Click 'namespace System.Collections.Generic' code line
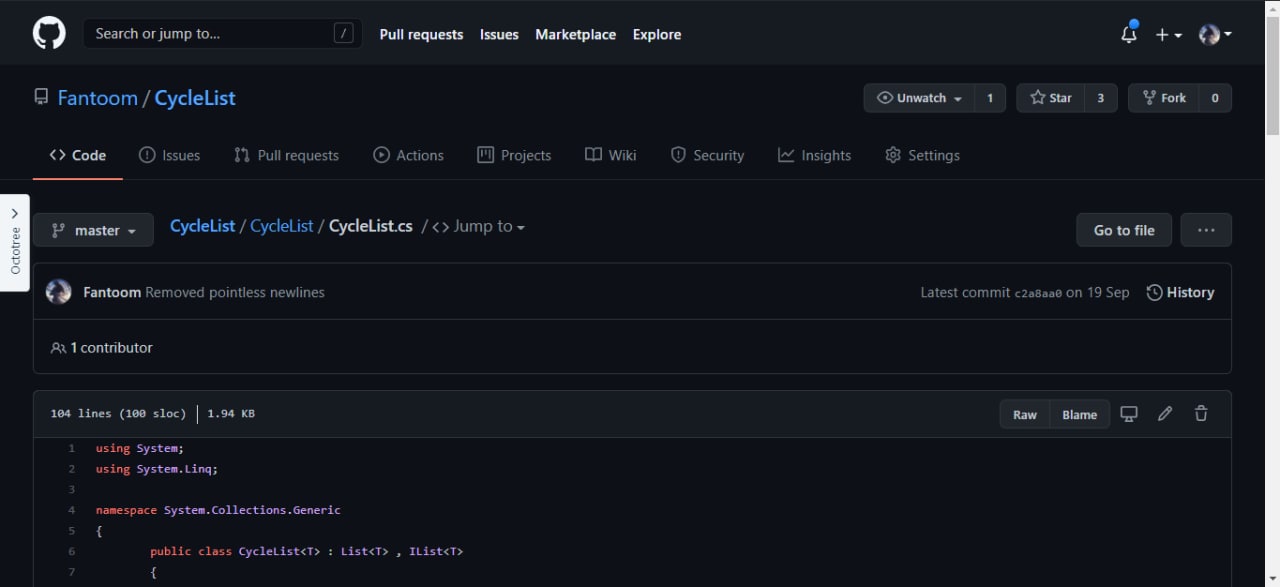 tap(218, 510)
